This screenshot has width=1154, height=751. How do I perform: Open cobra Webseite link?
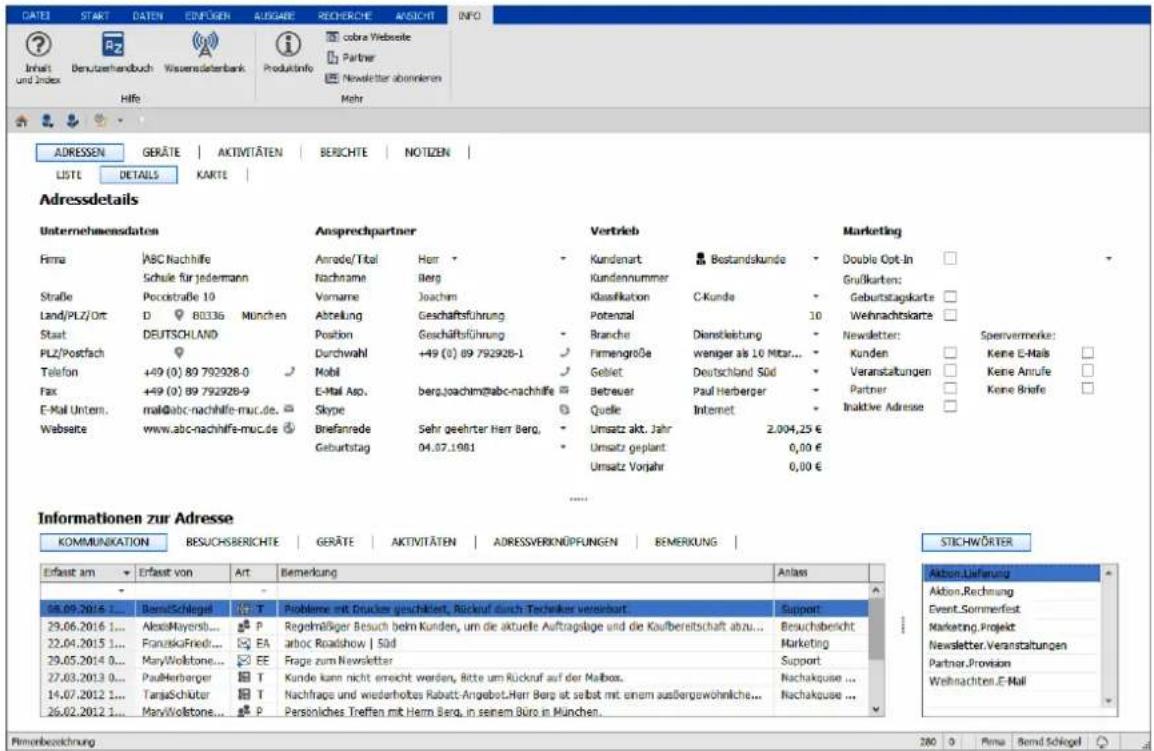pyautogui.click(x=369, y=37)
